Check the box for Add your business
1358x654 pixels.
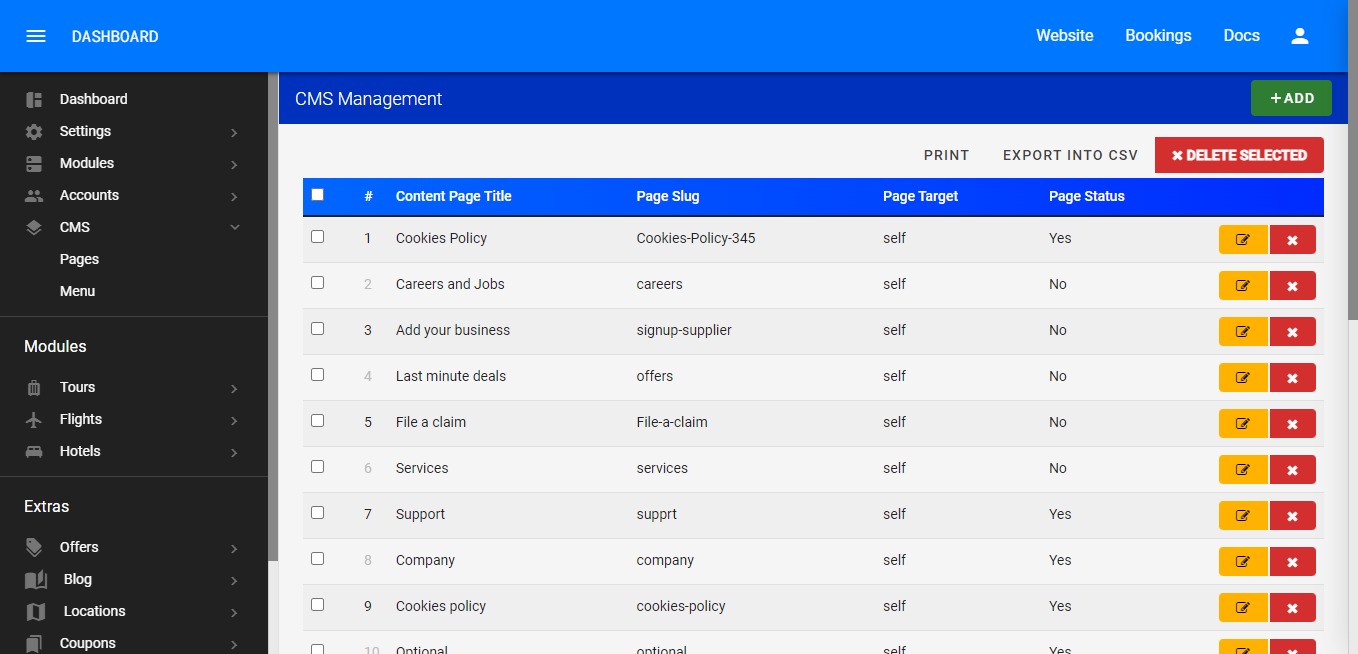click(318, 329)
